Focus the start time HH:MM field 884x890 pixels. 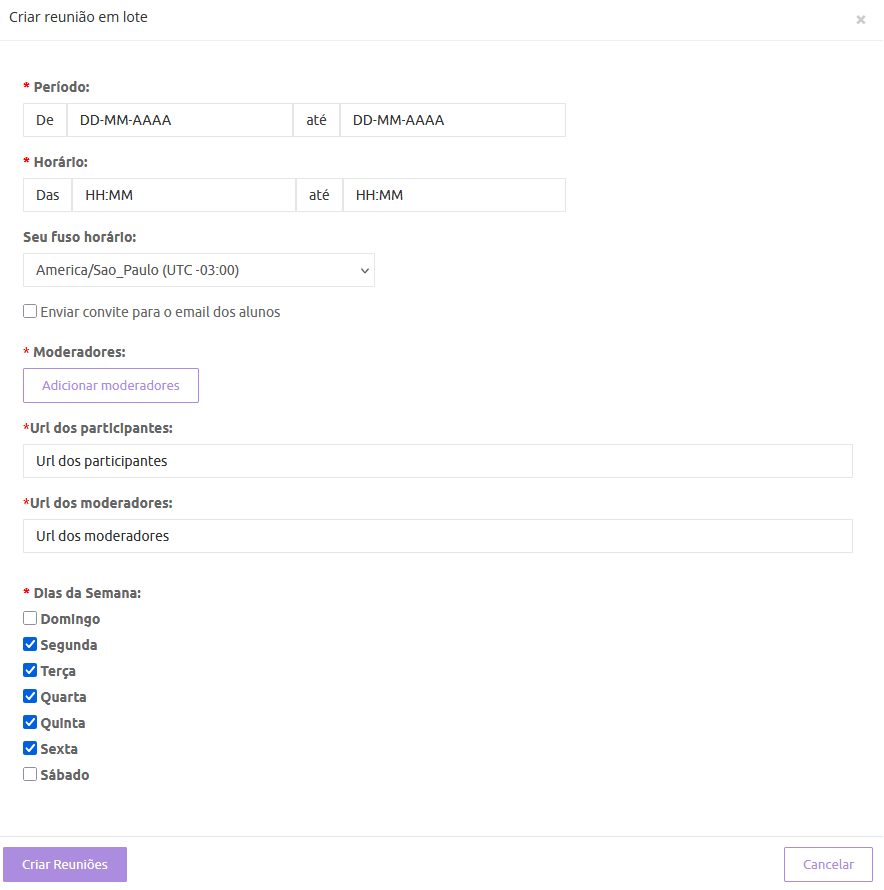[x=183, y=195]
